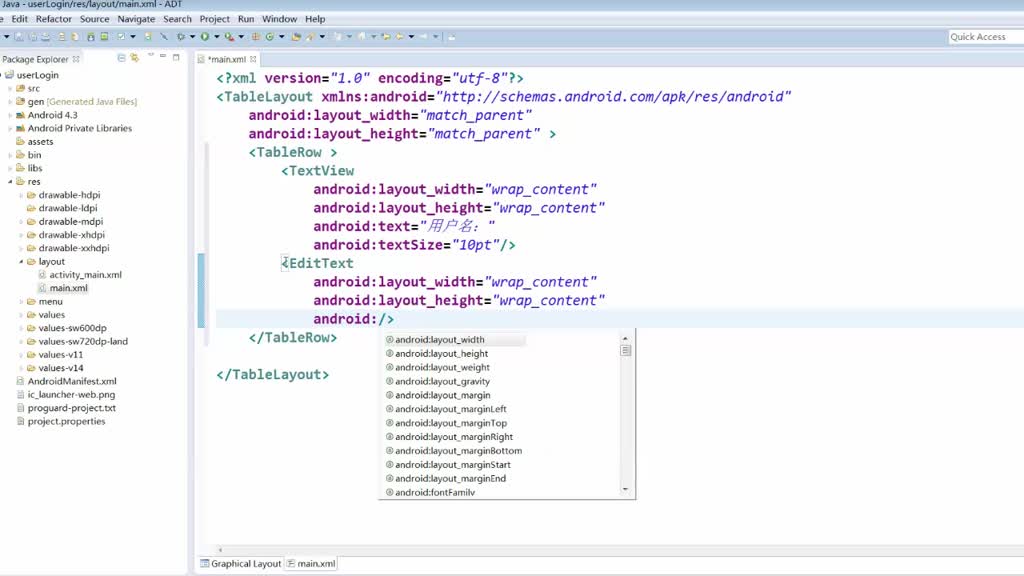Image resolution: width=1024 pixels, height=576 pixels.
Task: Expand the menu folder
Action: 21,301
